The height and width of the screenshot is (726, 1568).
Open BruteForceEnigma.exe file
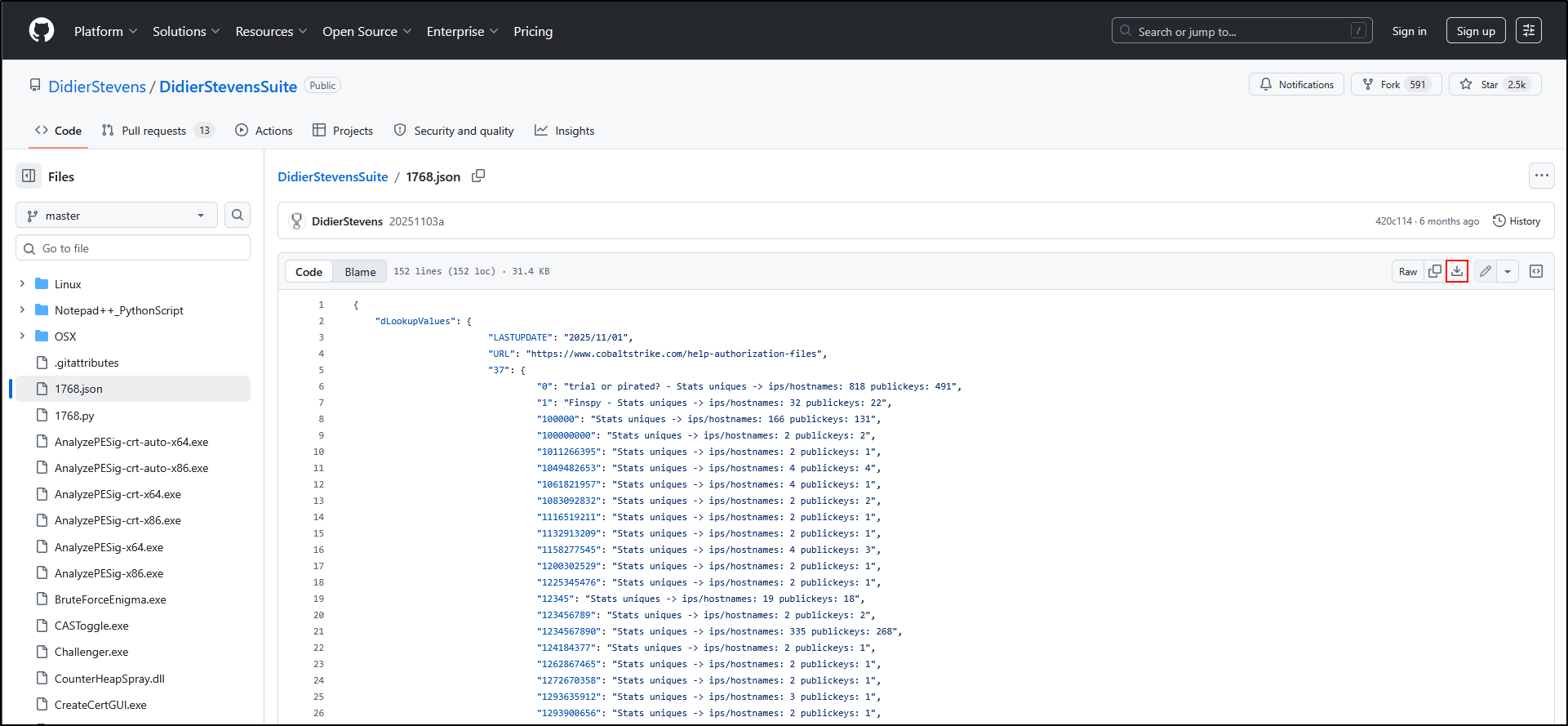pyautogui.click(x=110, y=599)
